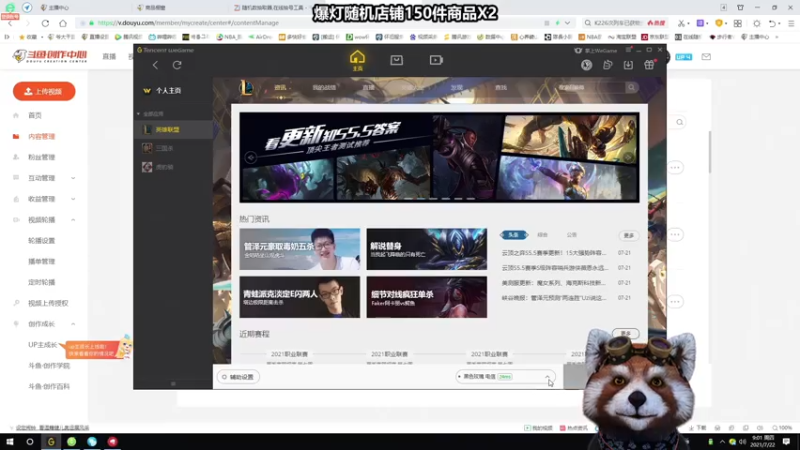Screen dimensions: 800x450
Task: Open 首页 in Douyu sidebar
Action: point(35,115)
